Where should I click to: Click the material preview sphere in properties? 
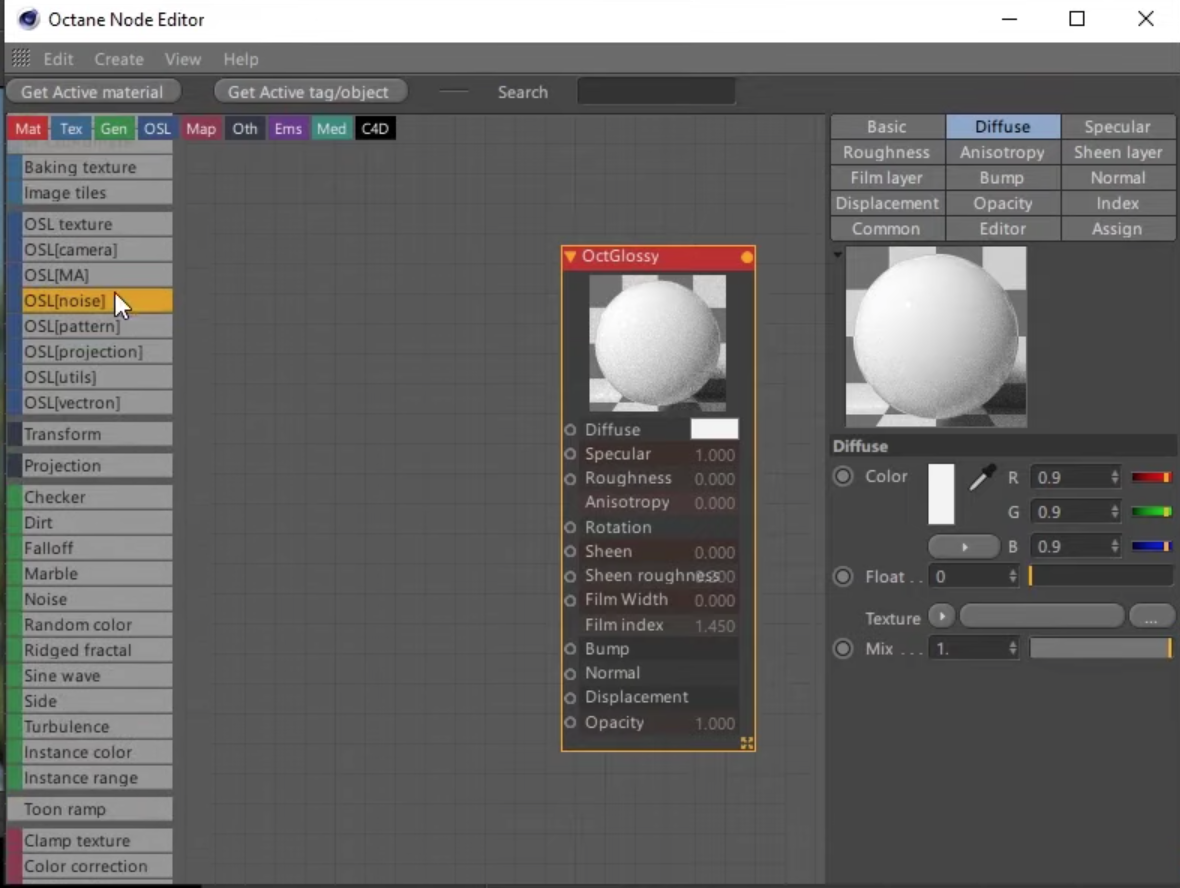point(935,336)
